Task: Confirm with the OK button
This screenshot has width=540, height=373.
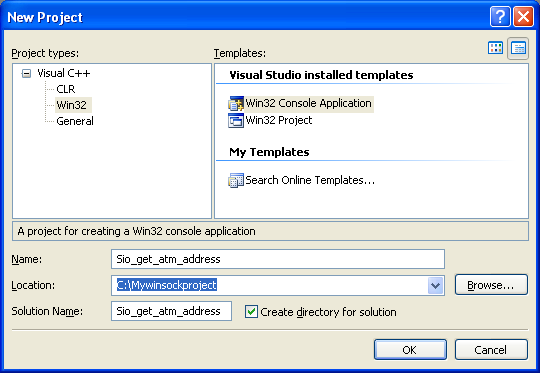Action: 410,350
